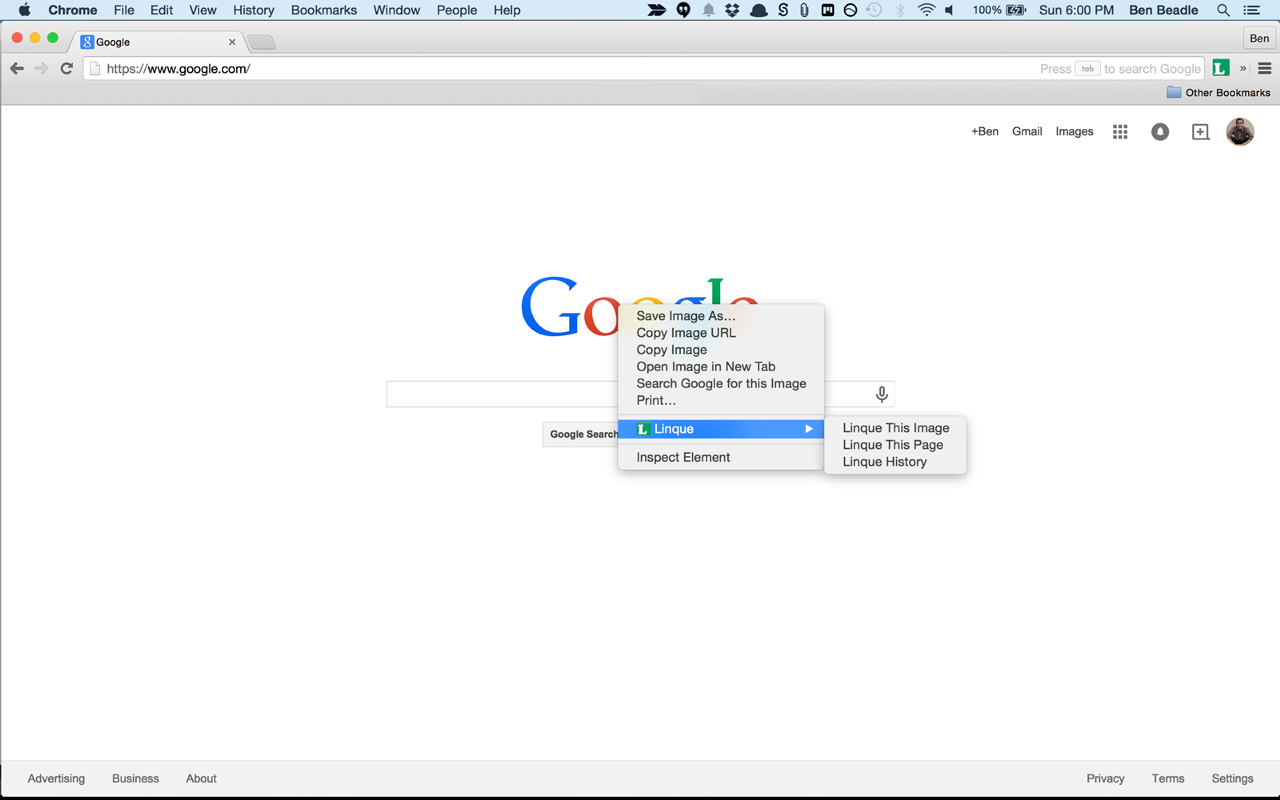
Task: Open the Time Machine menu bar icon
Action: click(x=874, y=10)
